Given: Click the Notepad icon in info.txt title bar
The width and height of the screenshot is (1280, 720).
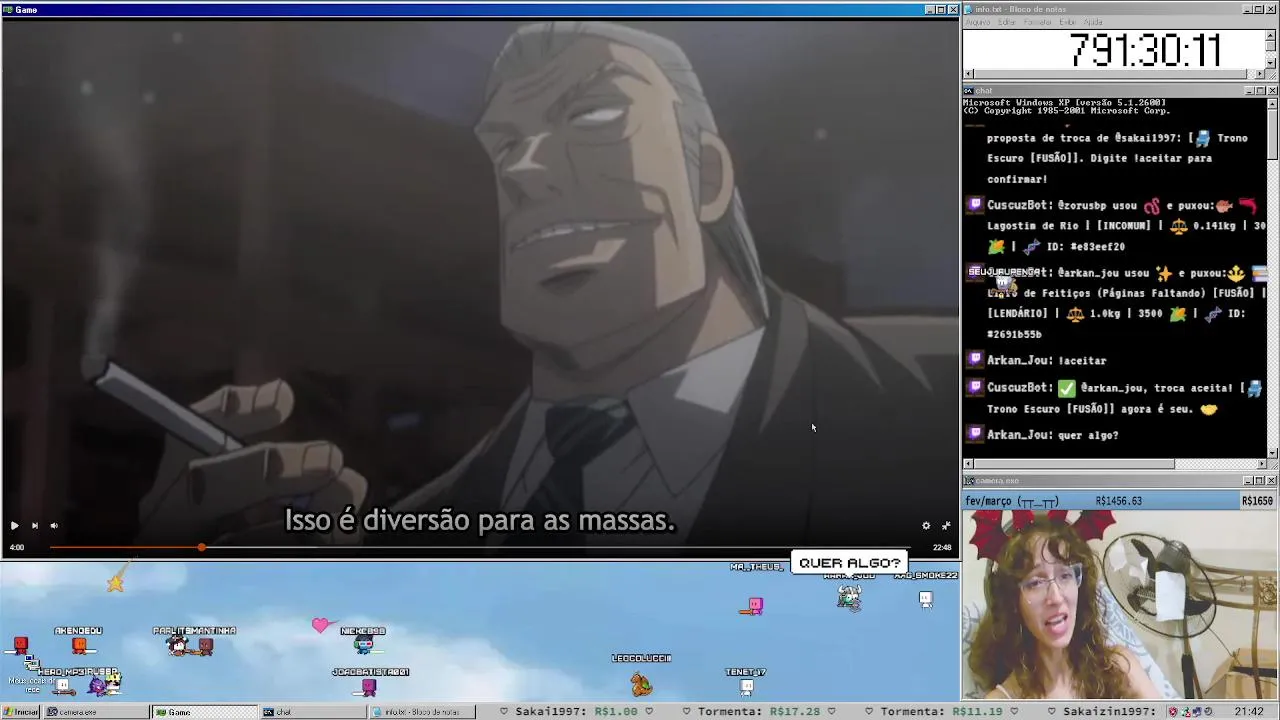Looking at the screenshot, I should pyautogui.click(x=969, y=9).
